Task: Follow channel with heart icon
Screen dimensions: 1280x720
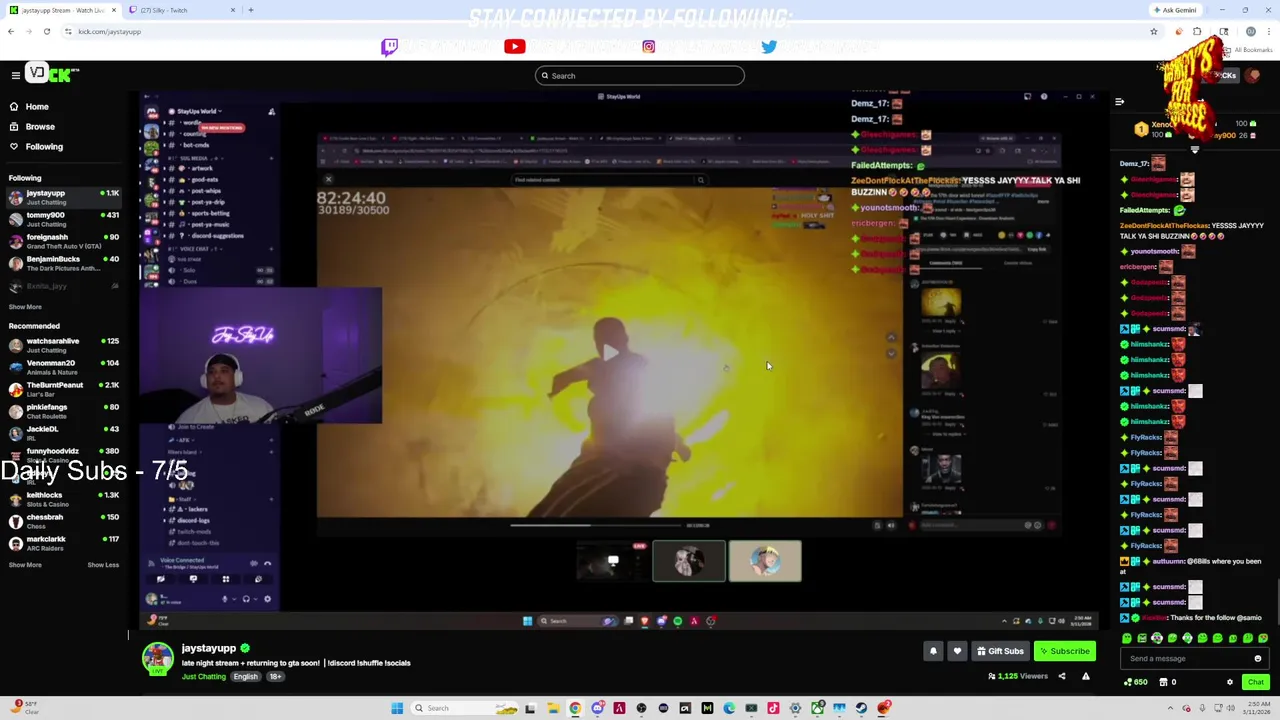Action: (x=957, y=651)
